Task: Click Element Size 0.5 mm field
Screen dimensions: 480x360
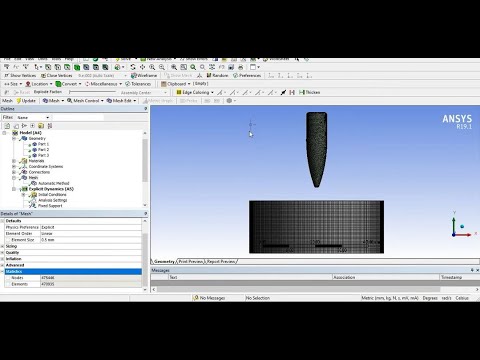Action: pos(91,240)
